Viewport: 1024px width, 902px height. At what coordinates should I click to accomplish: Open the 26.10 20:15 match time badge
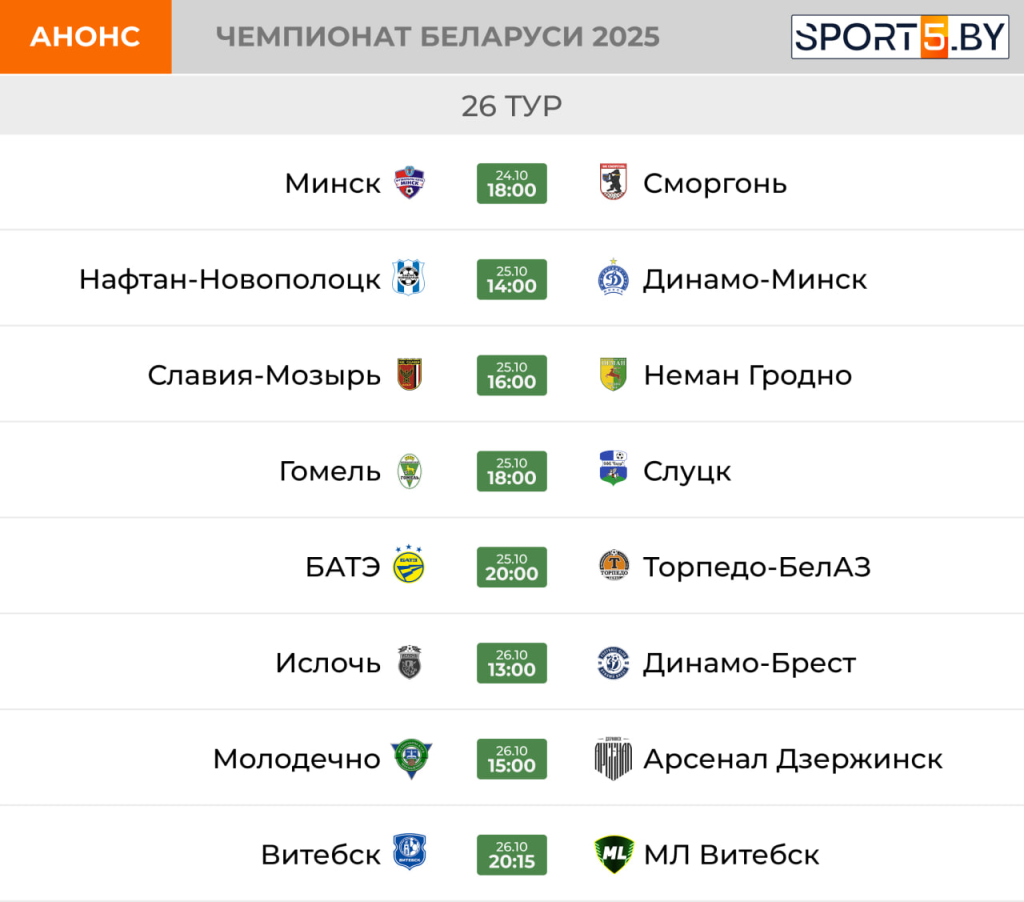512,855
